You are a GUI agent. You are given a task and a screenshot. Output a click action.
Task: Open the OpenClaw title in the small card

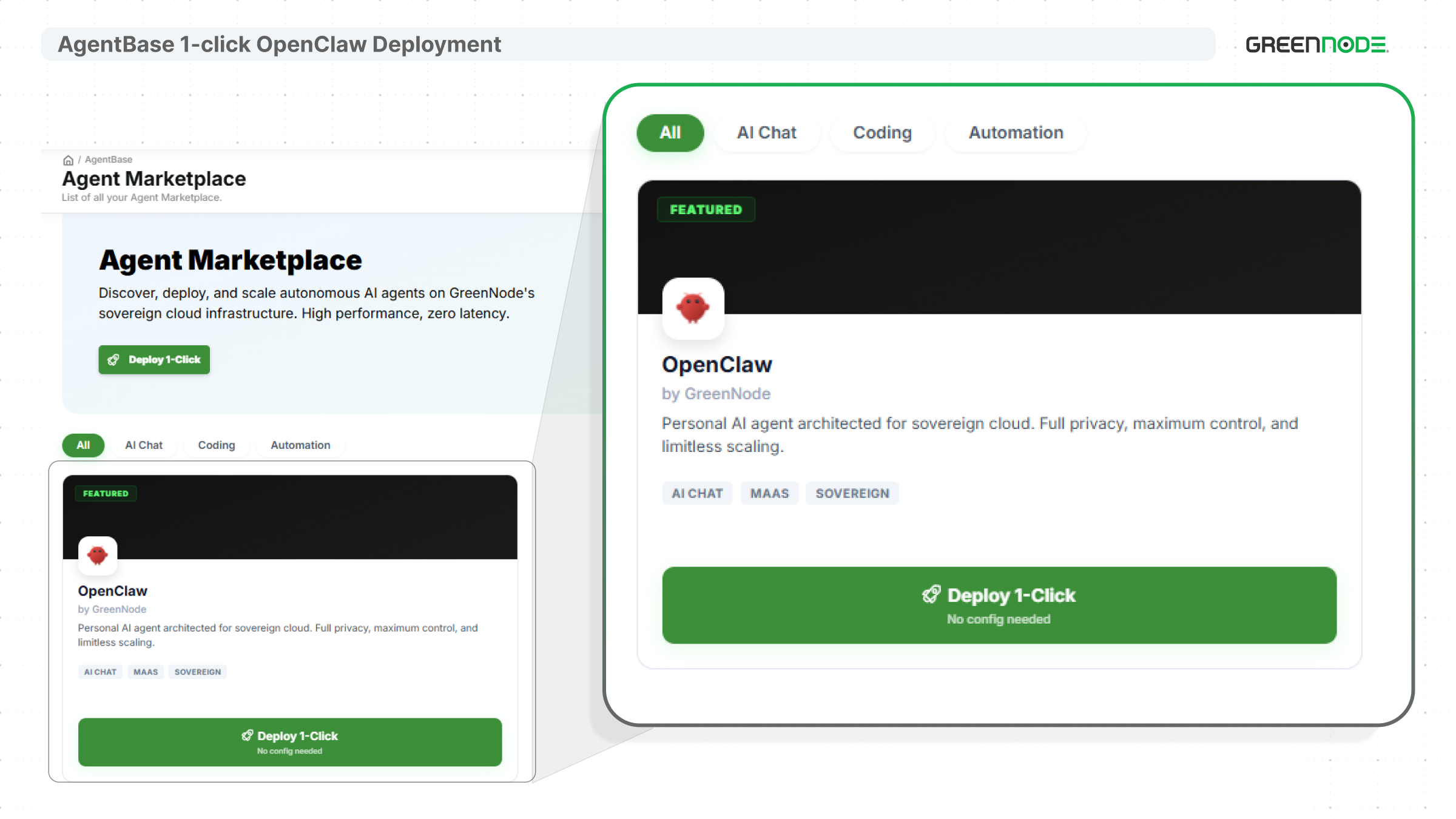[x=113, y=591]
